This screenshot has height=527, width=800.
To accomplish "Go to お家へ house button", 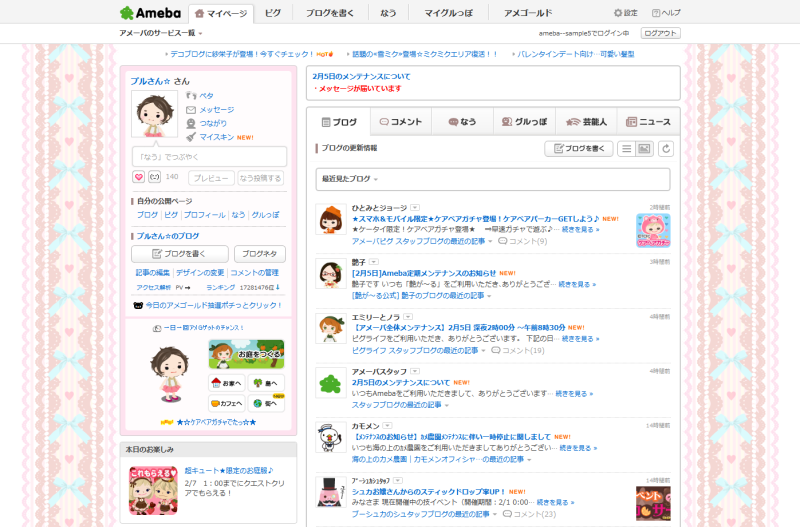I will pyautogui.click(x=227, y=383).
